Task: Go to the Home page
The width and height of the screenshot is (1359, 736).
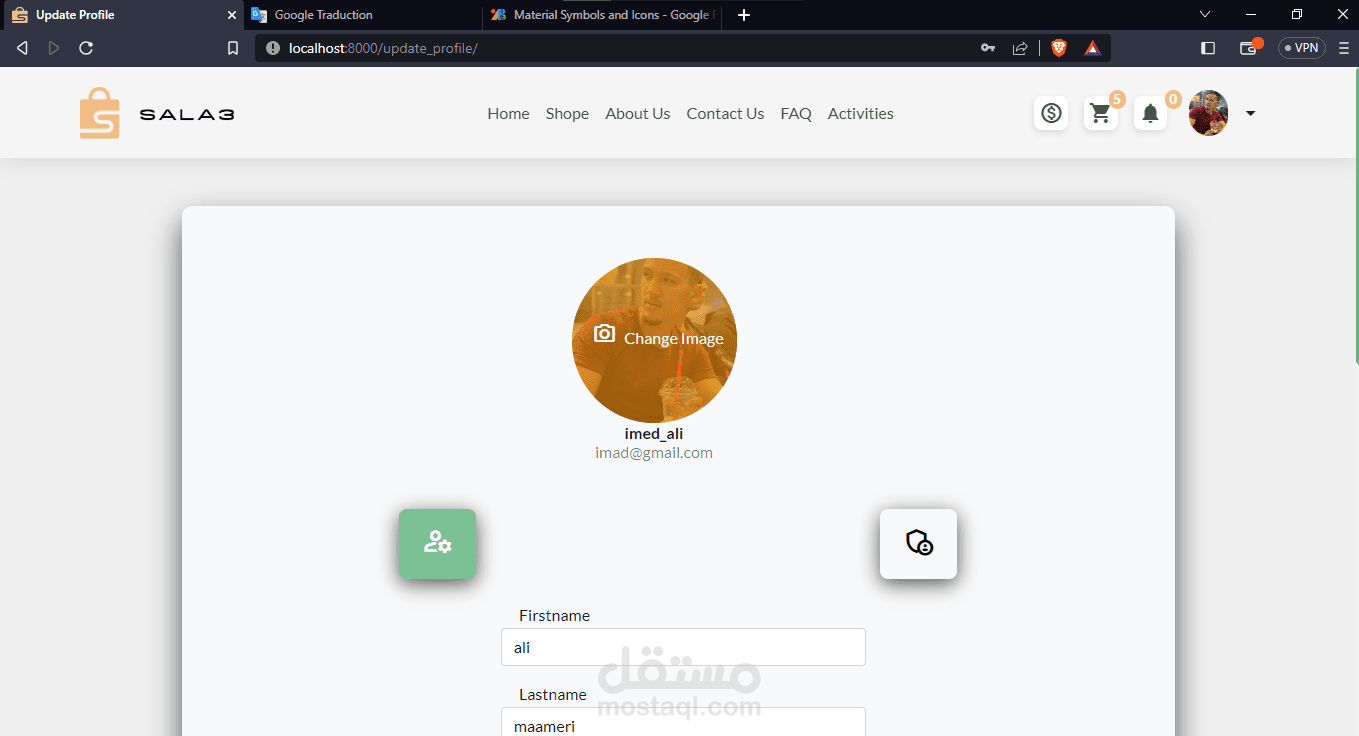Action: point(508,113)
